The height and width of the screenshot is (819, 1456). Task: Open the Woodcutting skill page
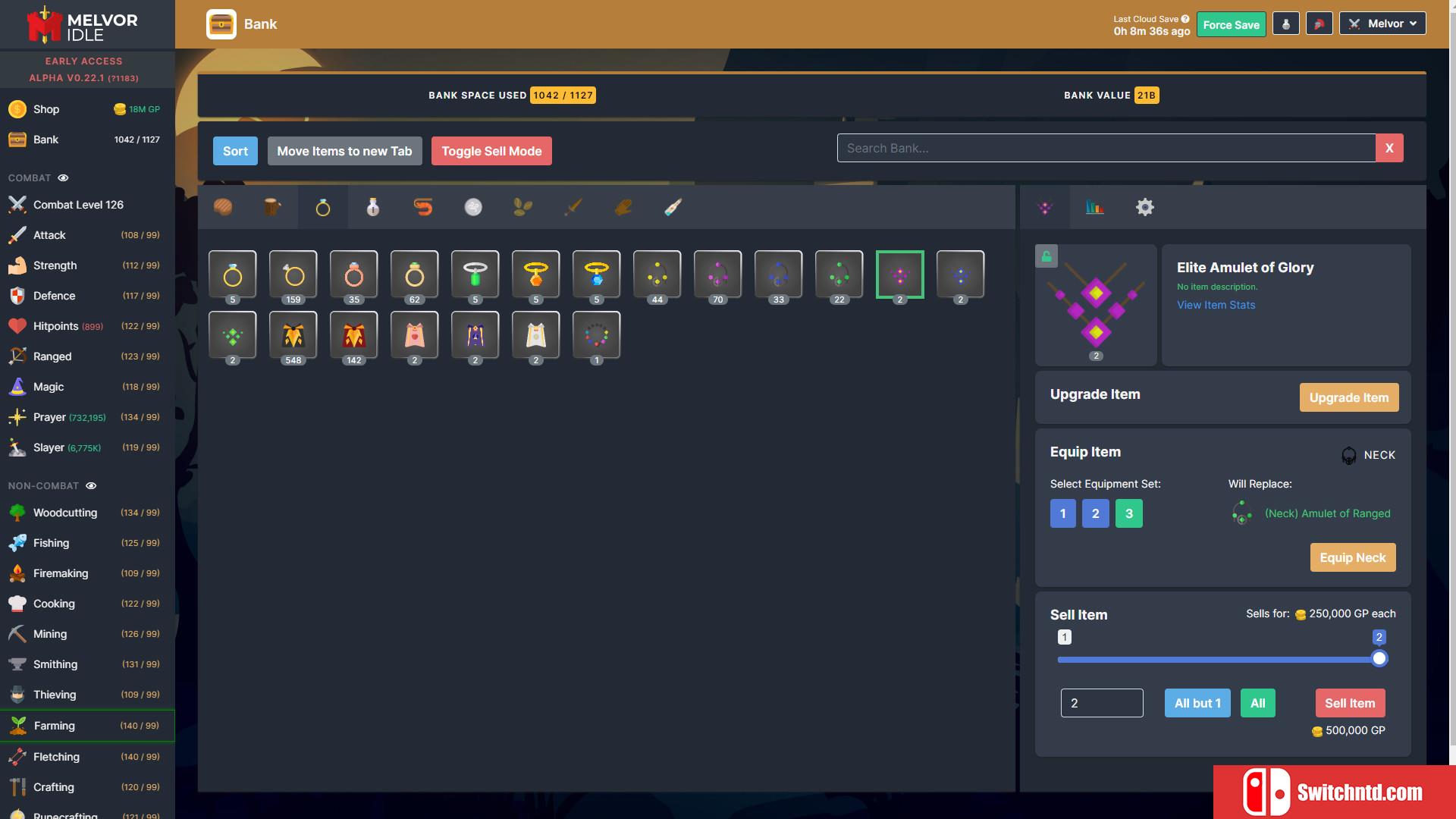(x=87, y=513)
